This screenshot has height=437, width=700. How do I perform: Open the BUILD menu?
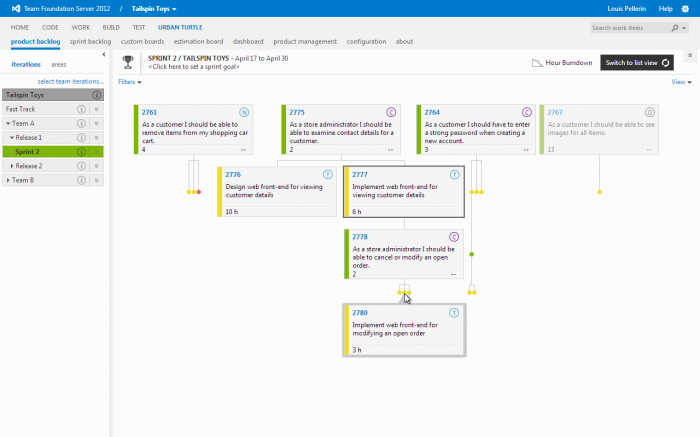point(111,27)
